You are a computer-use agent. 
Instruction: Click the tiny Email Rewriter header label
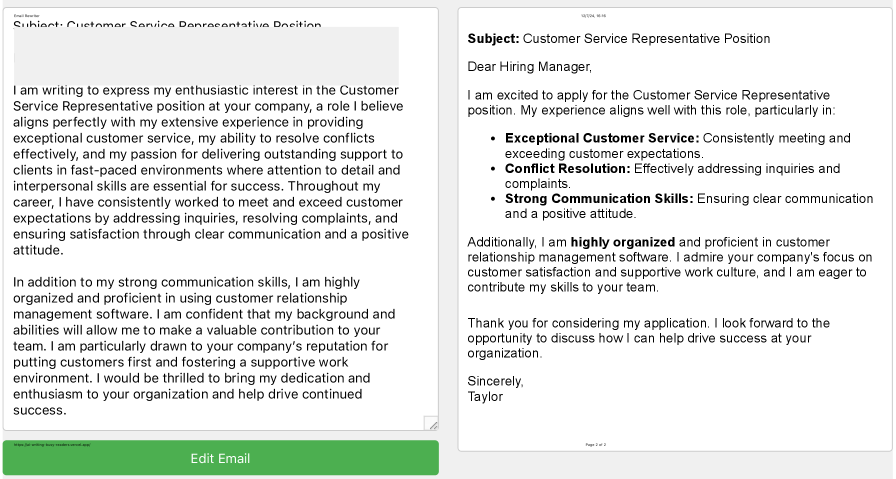(x=25, y=16)
